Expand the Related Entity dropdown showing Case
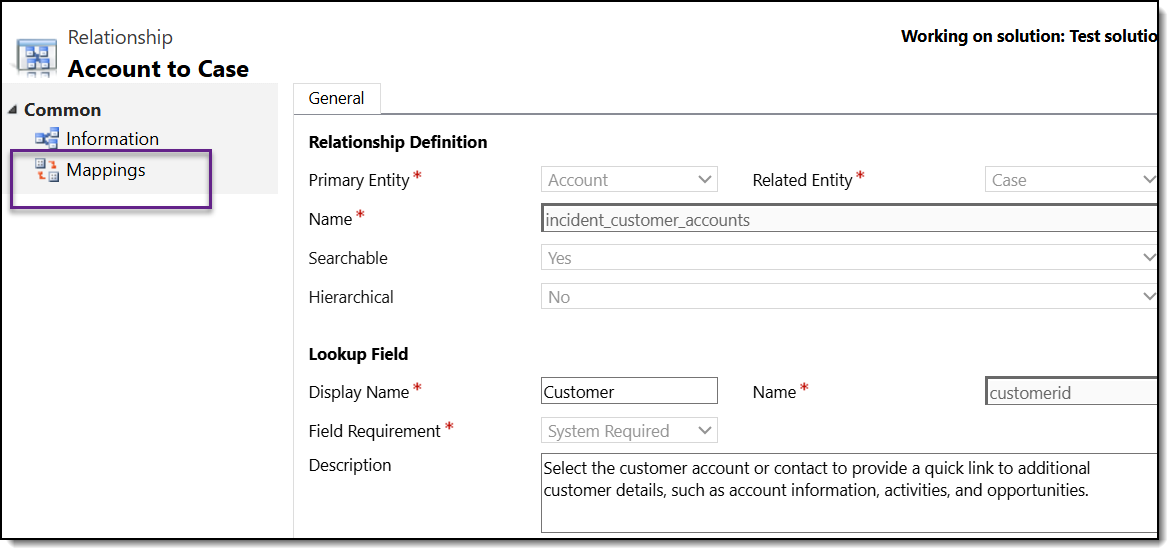This screenshot has width=1174, height=555. (x=1070, y=180)
